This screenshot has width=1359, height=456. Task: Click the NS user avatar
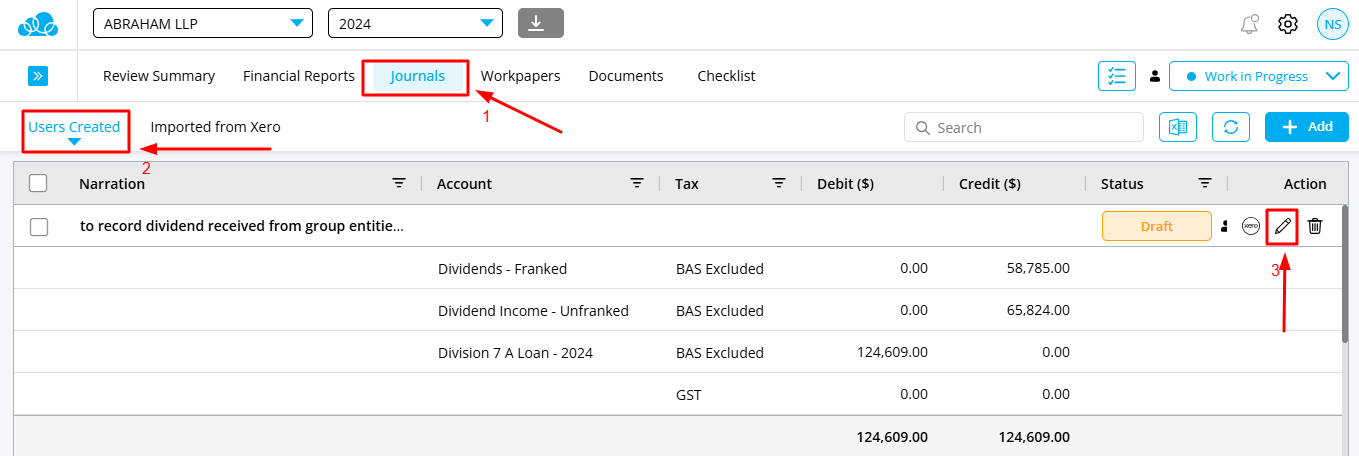(1332, 24)
